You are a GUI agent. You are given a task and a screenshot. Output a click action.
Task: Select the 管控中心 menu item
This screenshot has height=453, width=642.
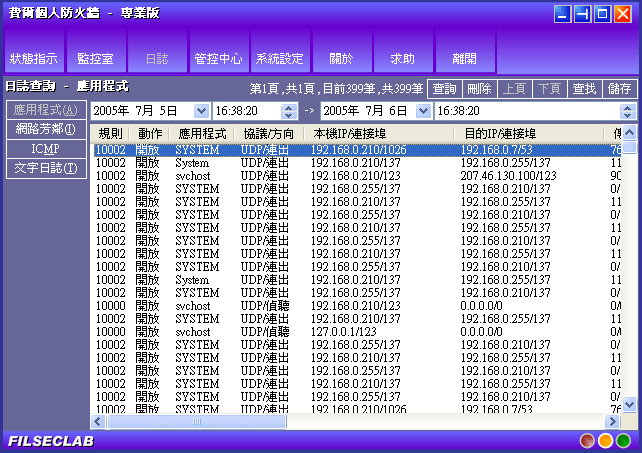217,59
